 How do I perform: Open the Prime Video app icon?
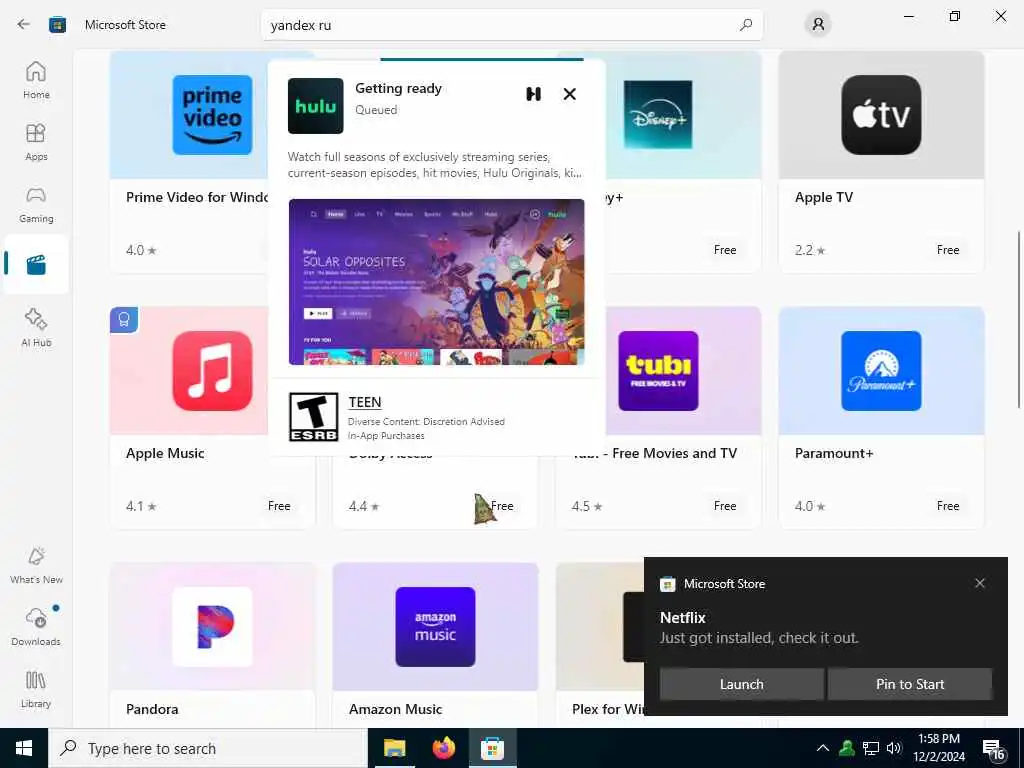point(212,115)
